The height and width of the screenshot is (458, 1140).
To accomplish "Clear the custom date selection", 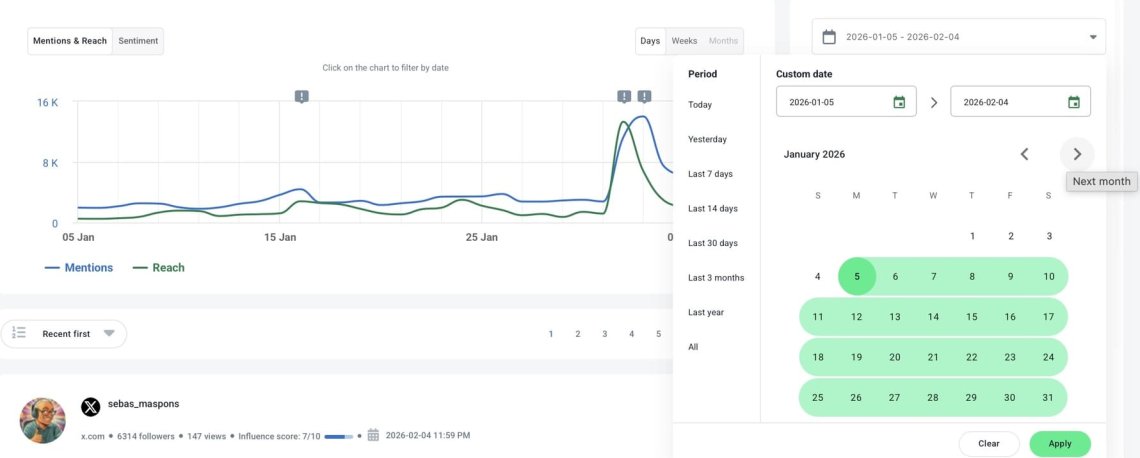I will point(988,443).
